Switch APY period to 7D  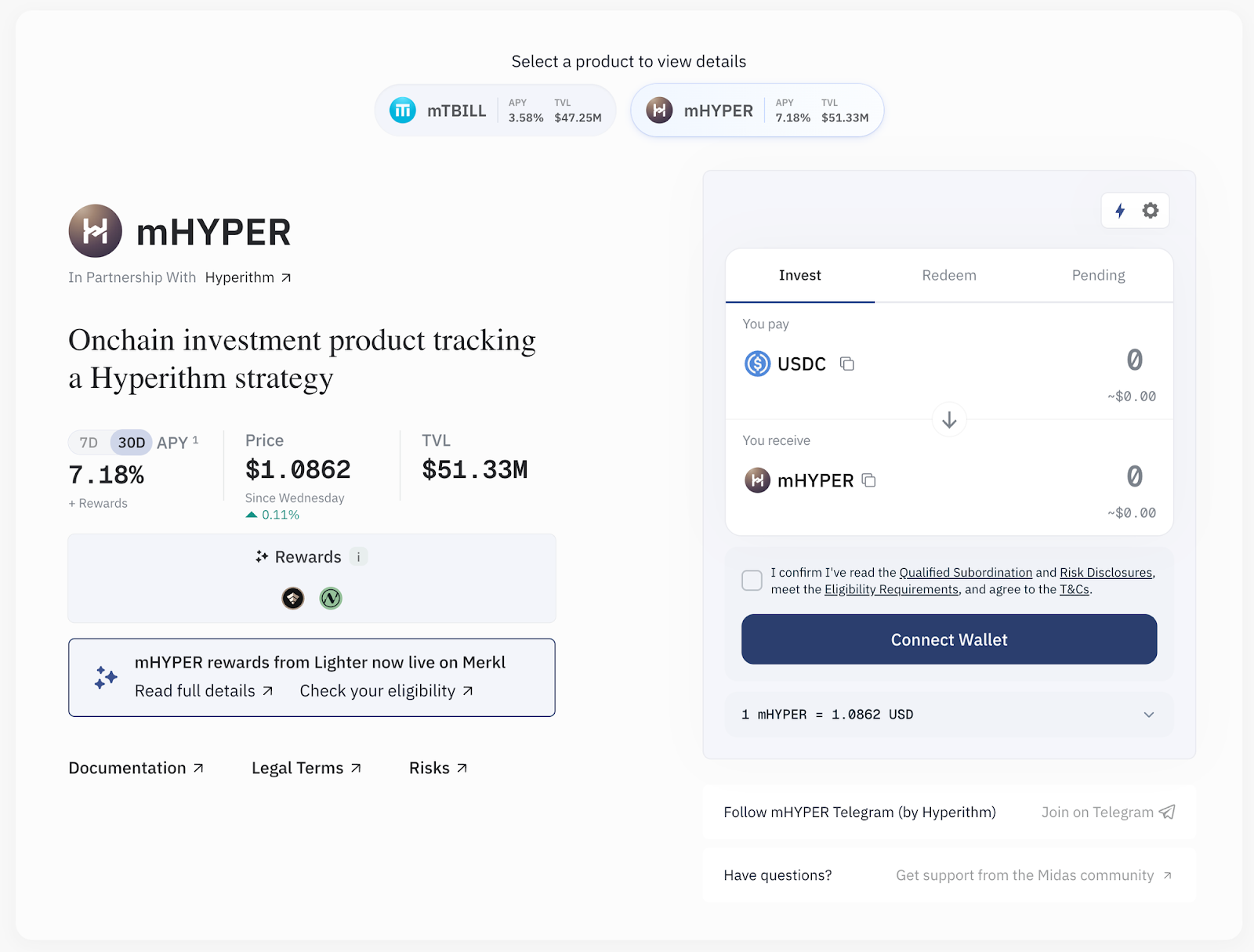89,443
